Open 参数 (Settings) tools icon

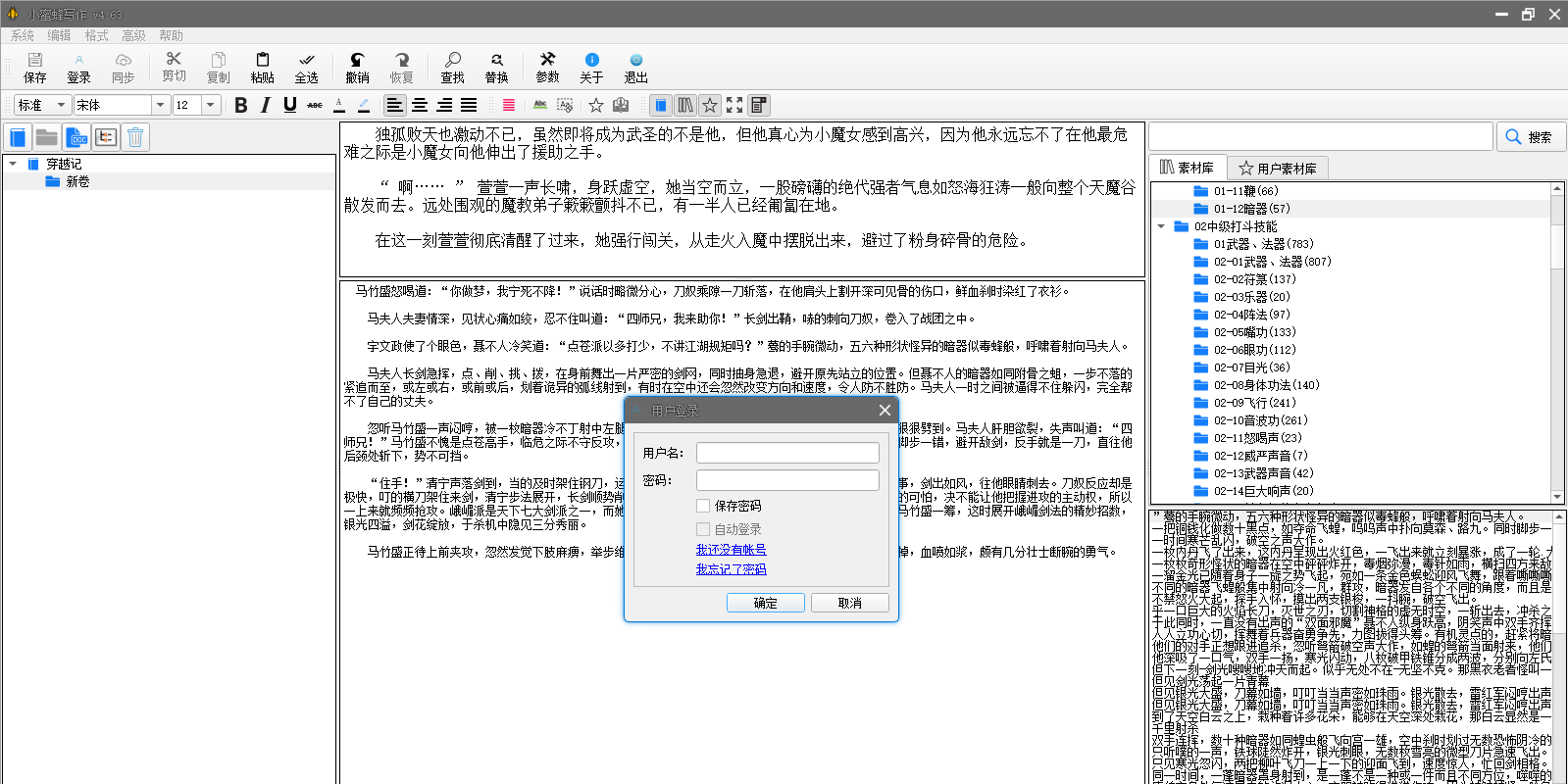pos(547,67)
